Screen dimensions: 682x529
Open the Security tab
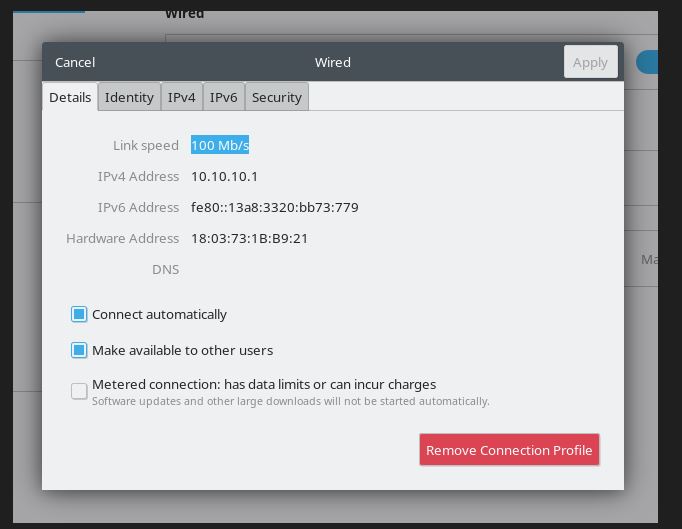[277, 97]
